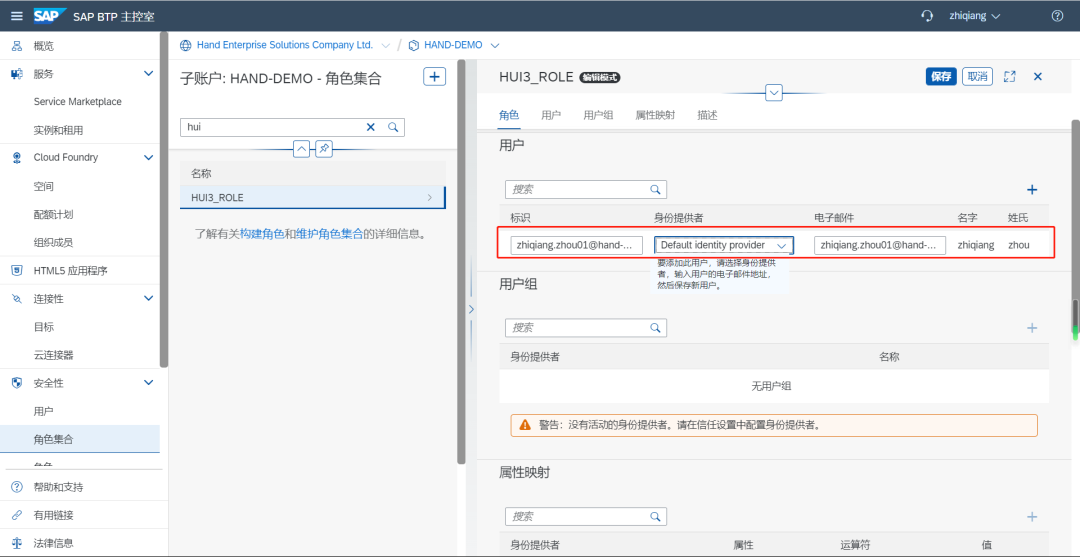Screen dimensions: 1080x557
Task: Click the Cloud Foundry sidebar icon
Action: click(x=17, y=158)
